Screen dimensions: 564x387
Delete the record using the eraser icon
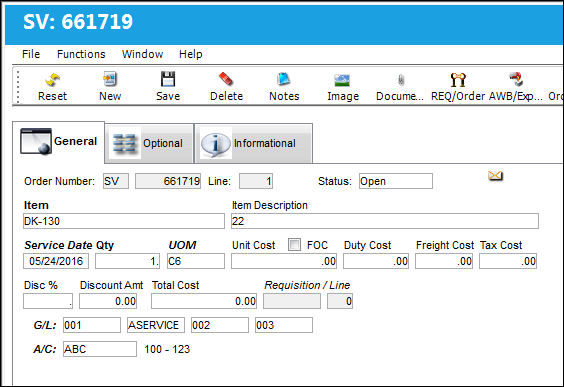point(226,79)
